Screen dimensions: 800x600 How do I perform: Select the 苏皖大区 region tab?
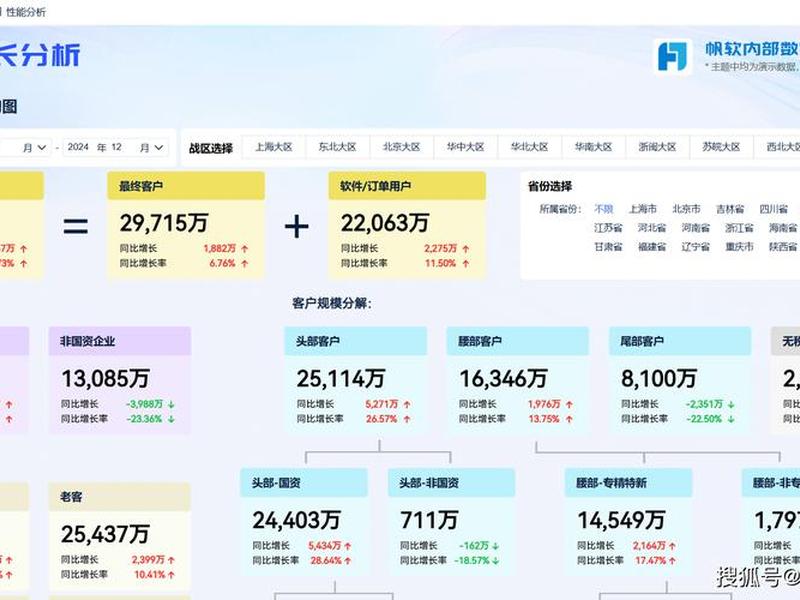coord(721,147)
